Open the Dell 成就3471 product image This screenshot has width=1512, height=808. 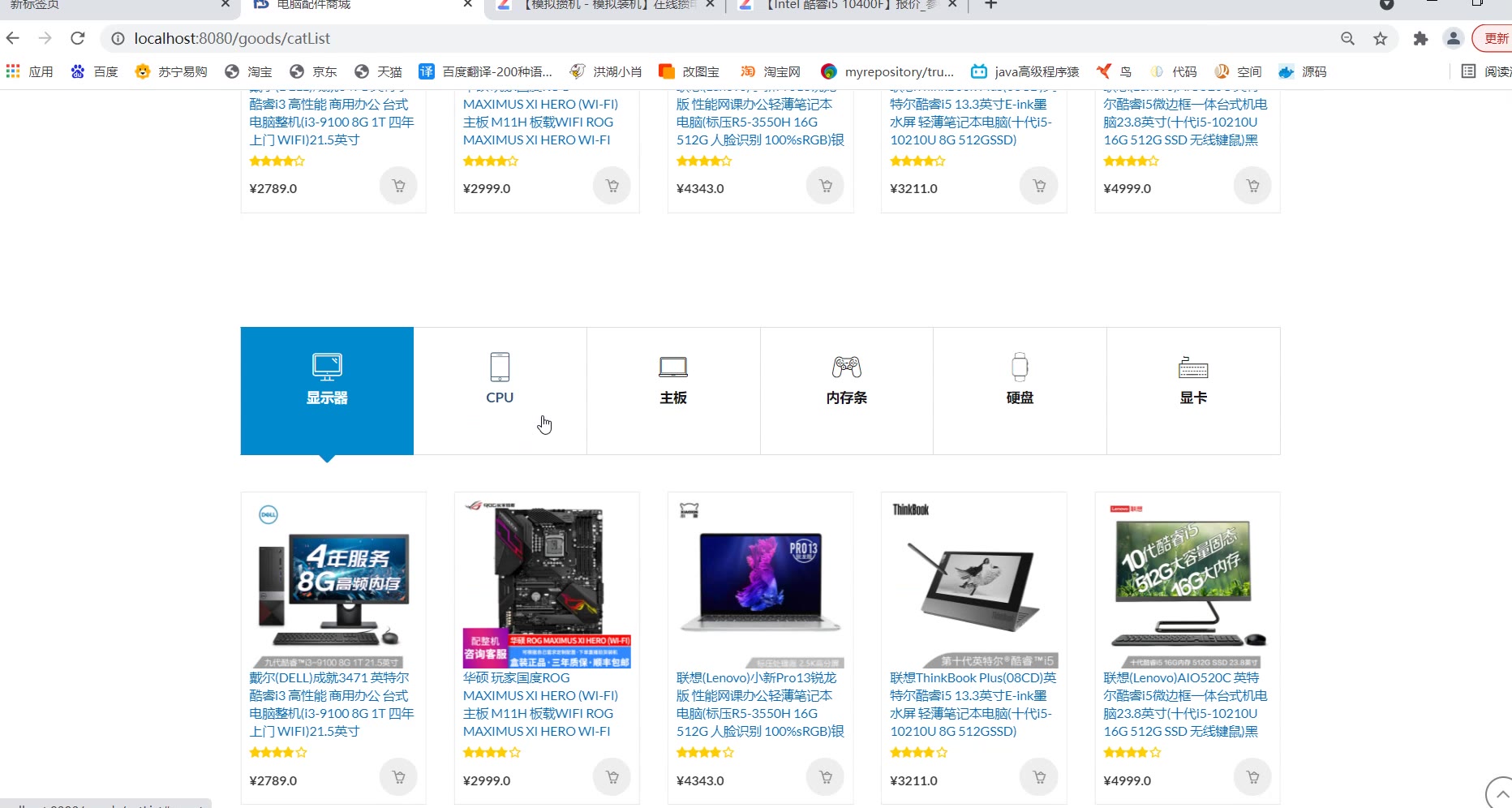click(x=333, y=584)
